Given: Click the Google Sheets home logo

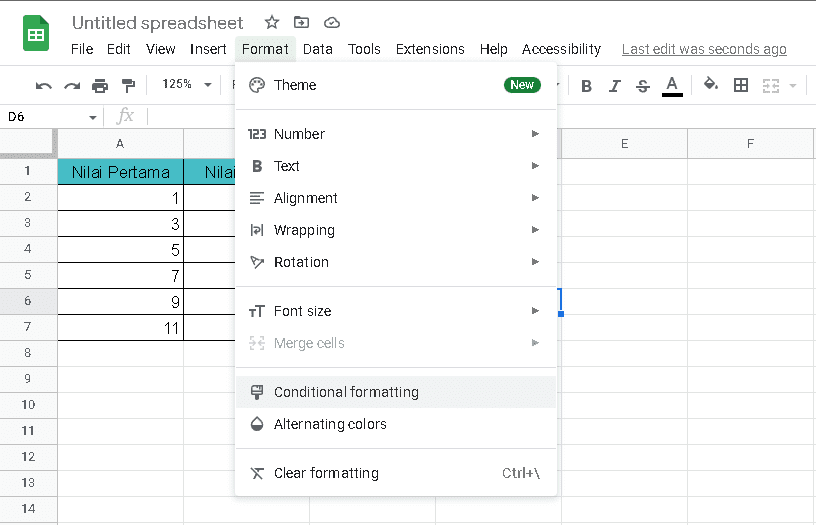Looking at the screenshot, I should (x=36, y=34).
